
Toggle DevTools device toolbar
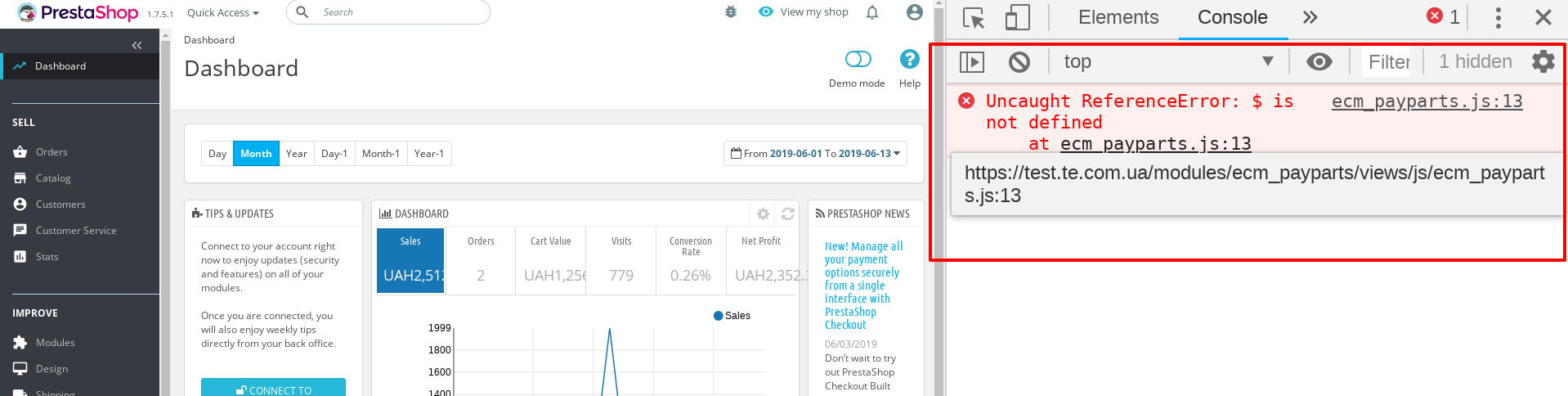pyautogui.click(x=1017, y=17)
